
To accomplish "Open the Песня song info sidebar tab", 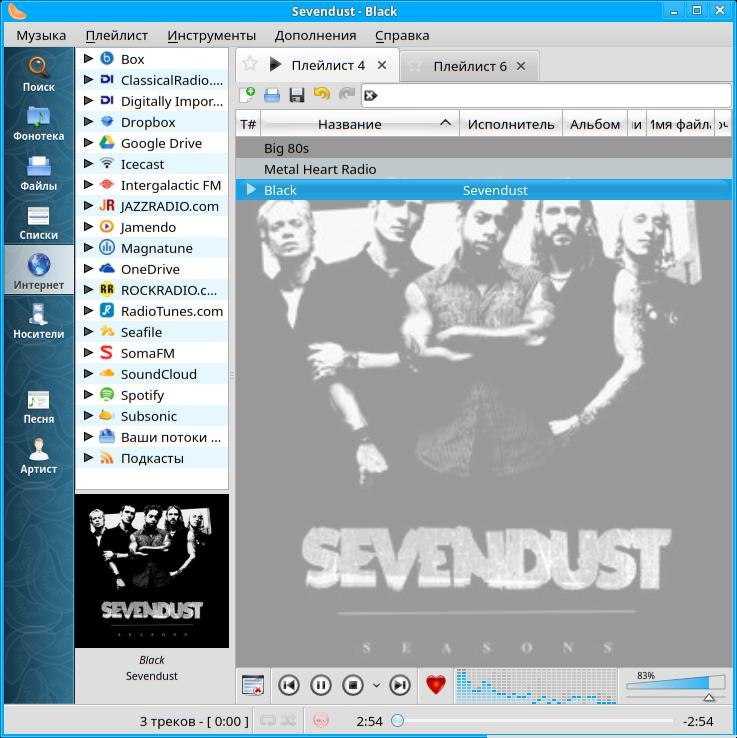I will tap(39, 407).
